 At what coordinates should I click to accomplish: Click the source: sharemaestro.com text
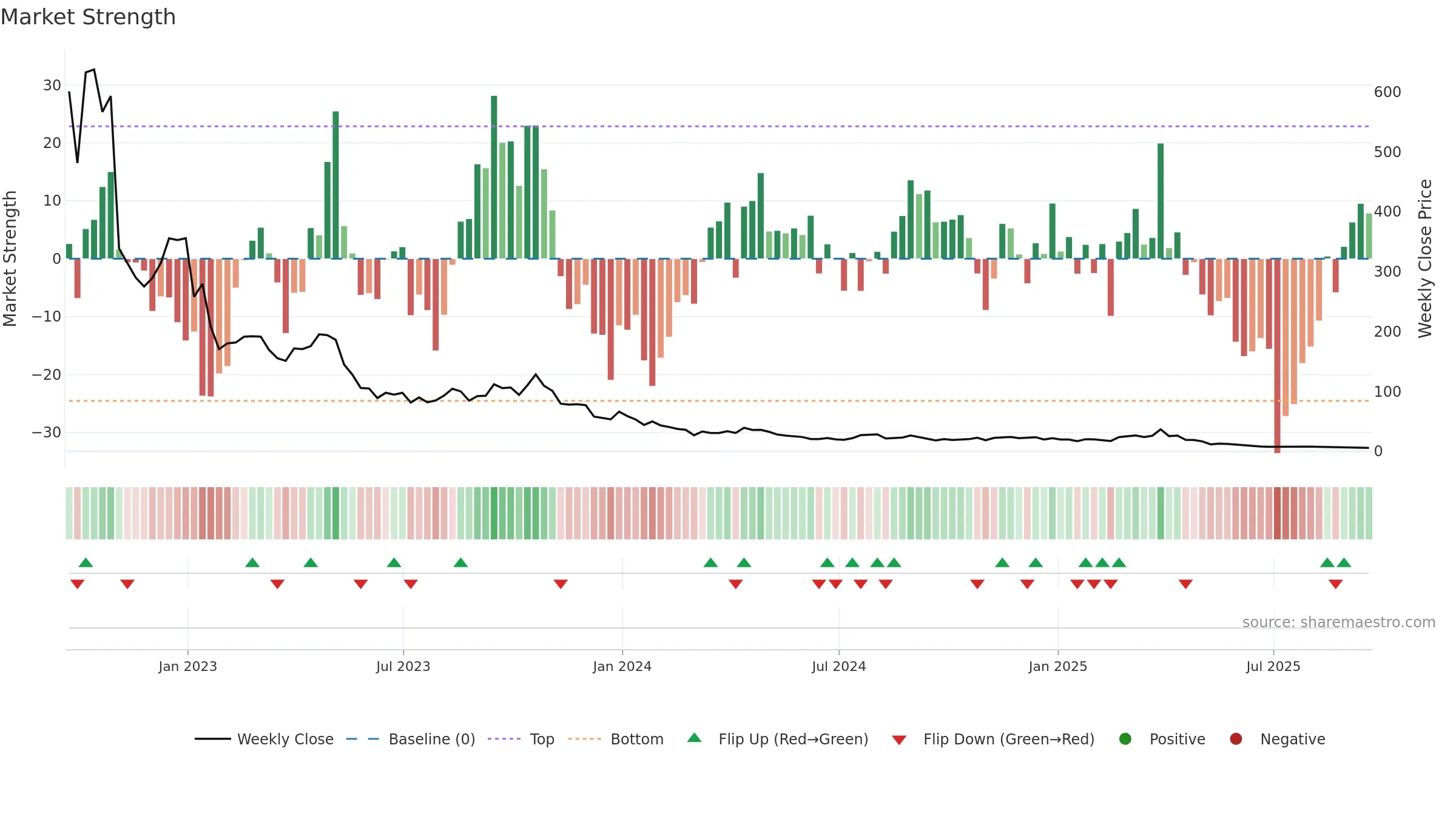coord(1338,622)
